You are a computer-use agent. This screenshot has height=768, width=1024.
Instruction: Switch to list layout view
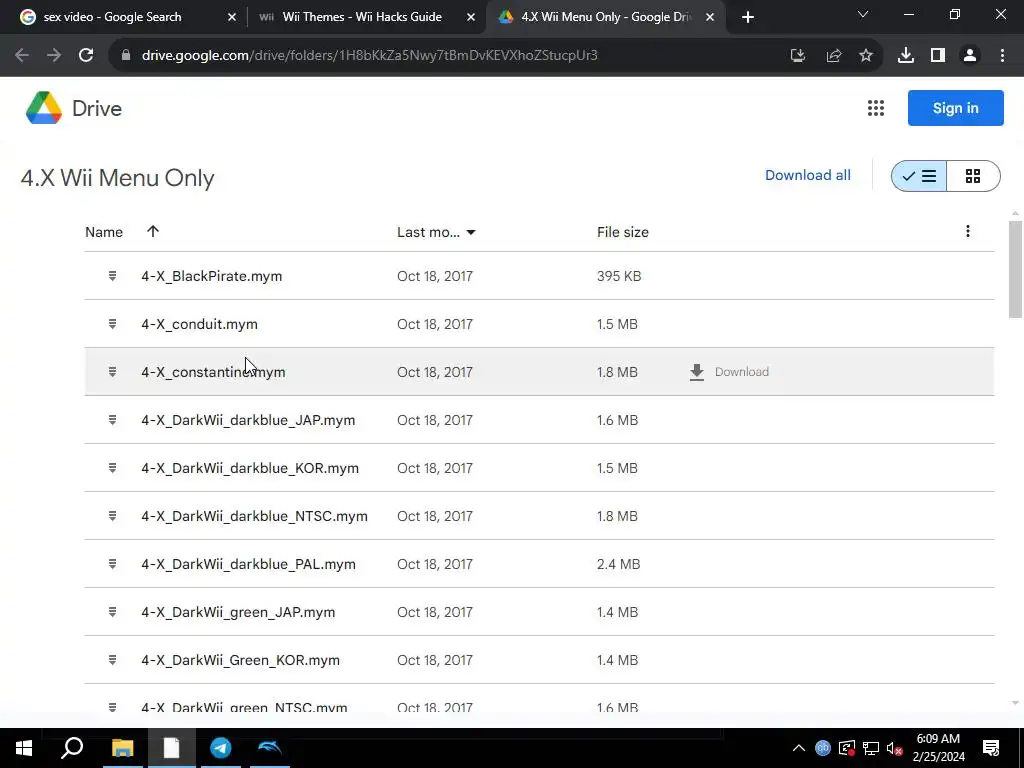tap(919, 176)
